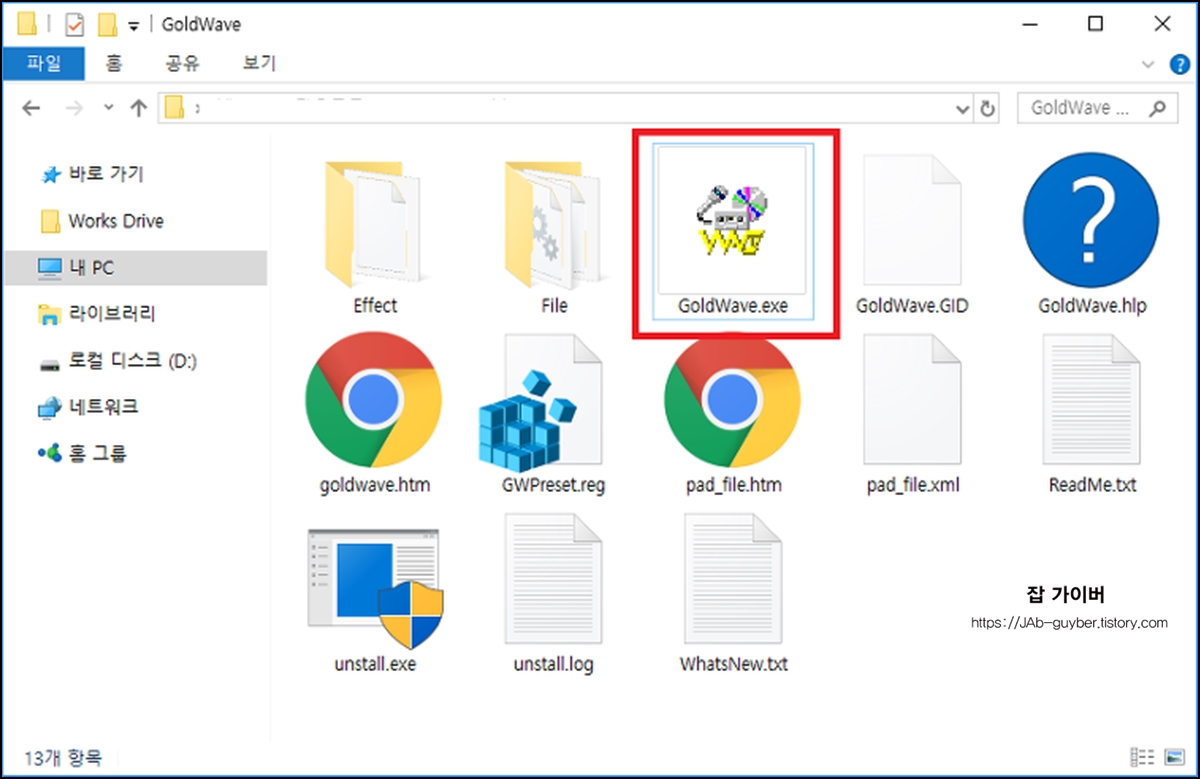Click the Properties checkmark quick access icon
The width and height of the screenshot is (1200, 779).
(74, 24)
